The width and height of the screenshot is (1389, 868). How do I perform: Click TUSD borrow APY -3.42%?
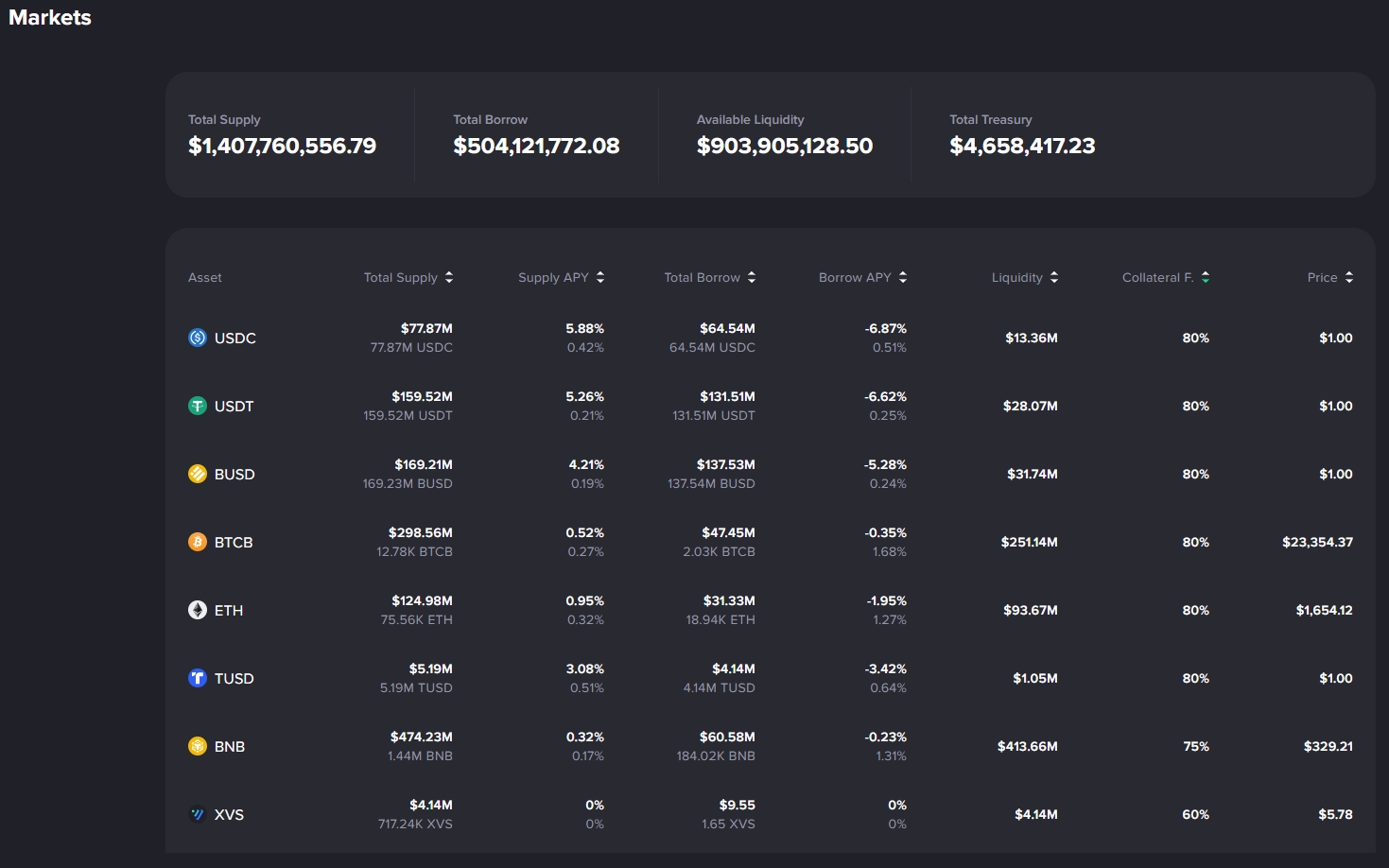coord(886,668)
